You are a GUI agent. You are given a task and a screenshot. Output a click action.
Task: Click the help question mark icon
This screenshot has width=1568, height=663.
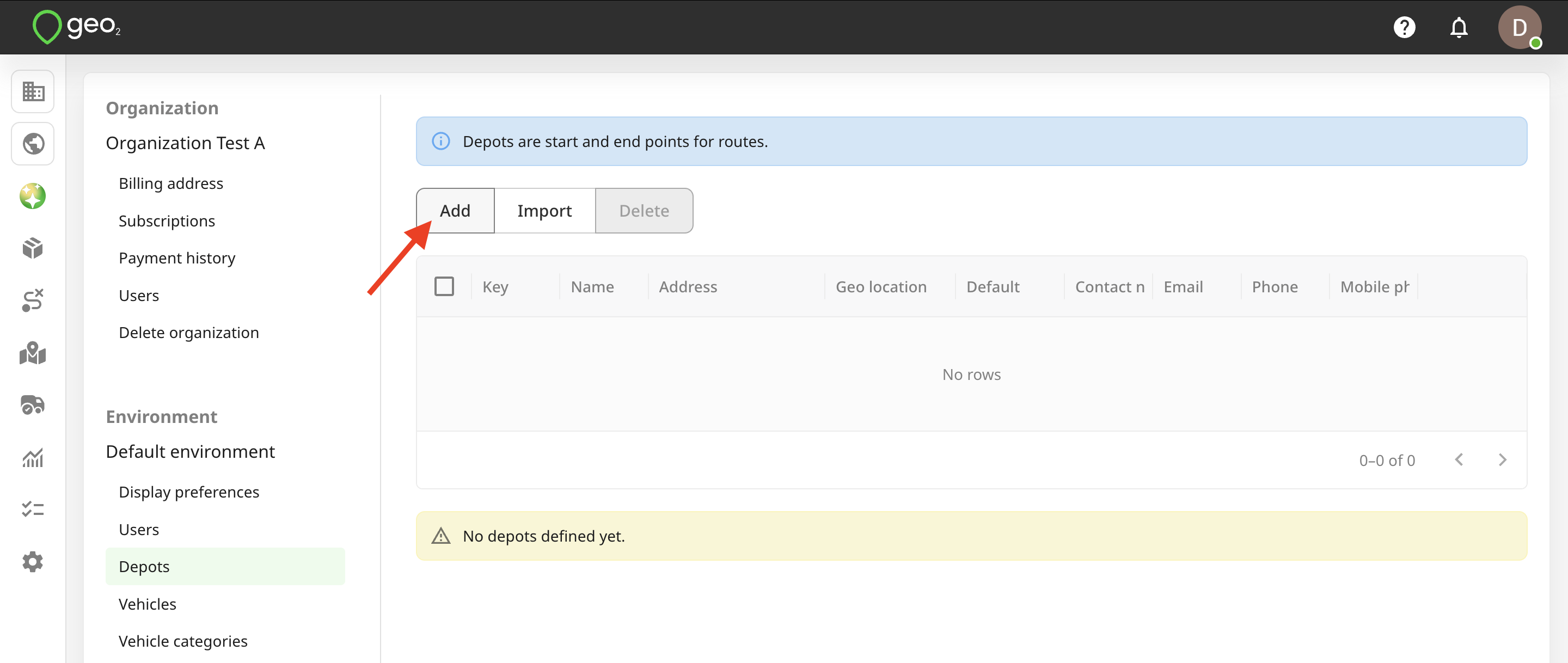1404,27
